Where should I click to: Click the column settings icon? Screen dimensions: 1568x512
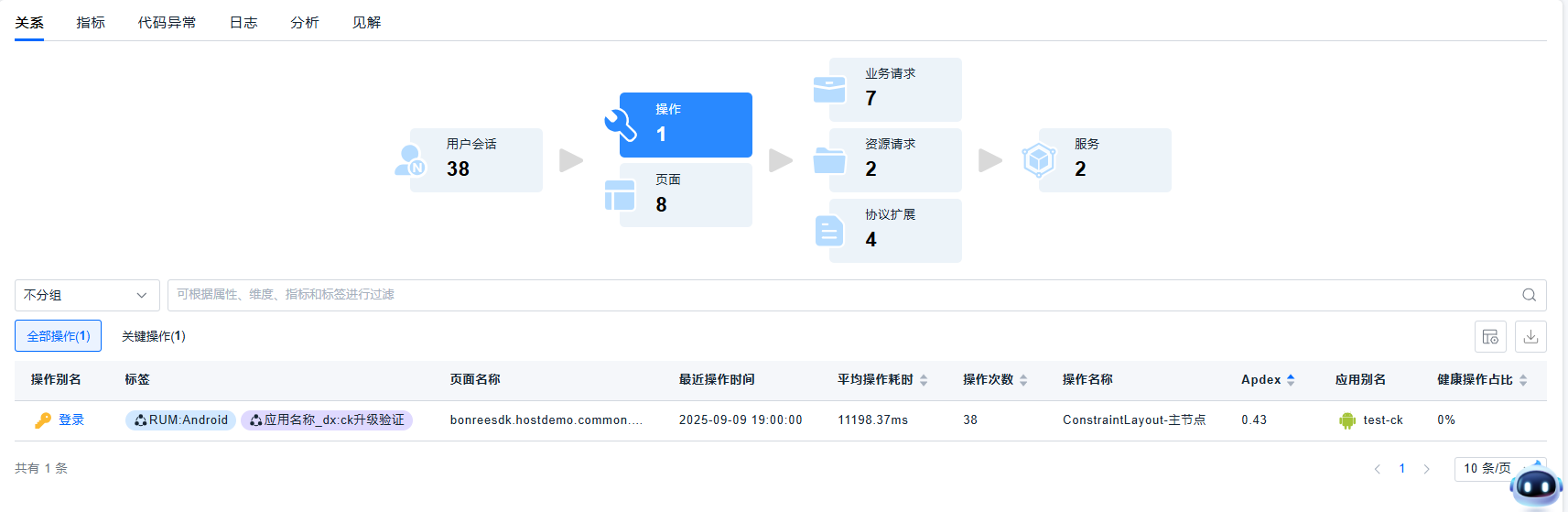pyautogui.click(x=1490, y=337)
